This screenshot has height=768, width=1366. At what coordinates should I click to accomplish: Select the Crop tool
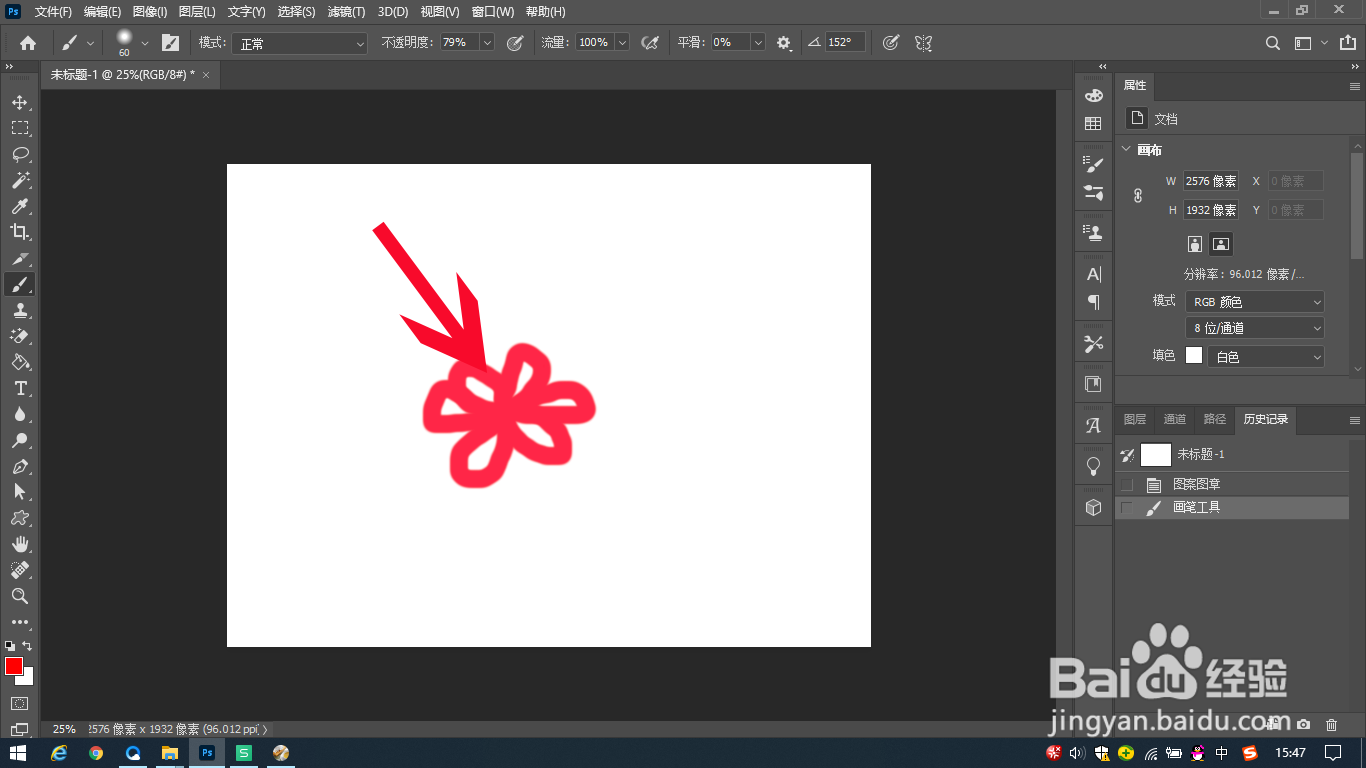coord(20,232)
